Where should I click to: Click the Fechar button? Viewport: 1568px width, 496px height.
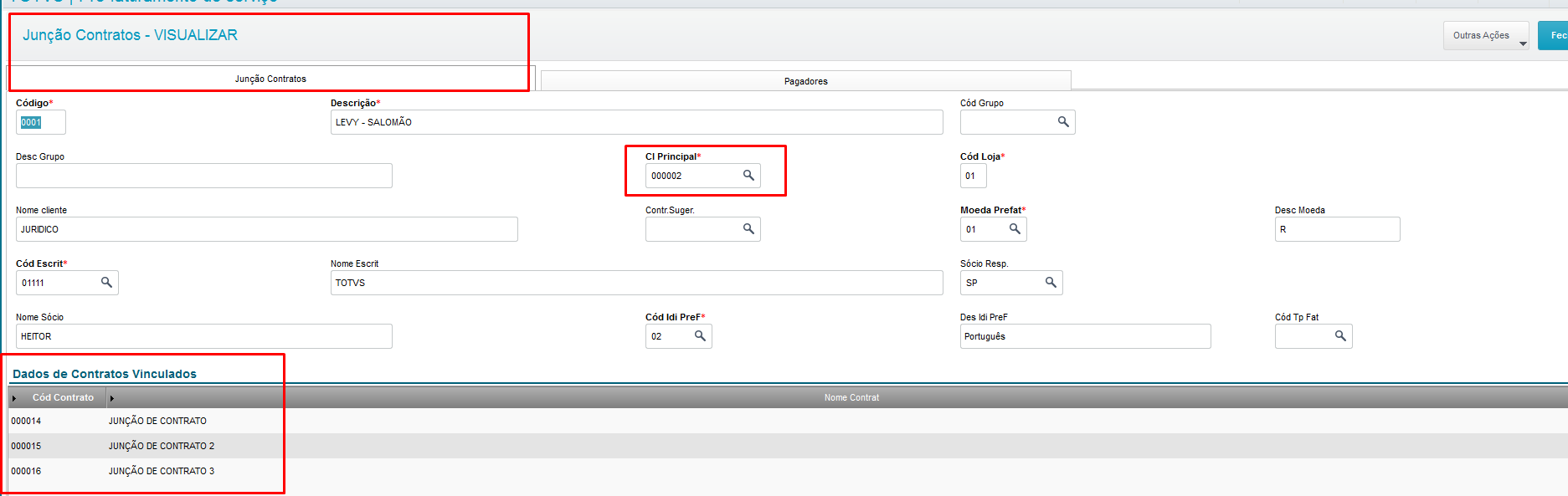click(1554, 35)
